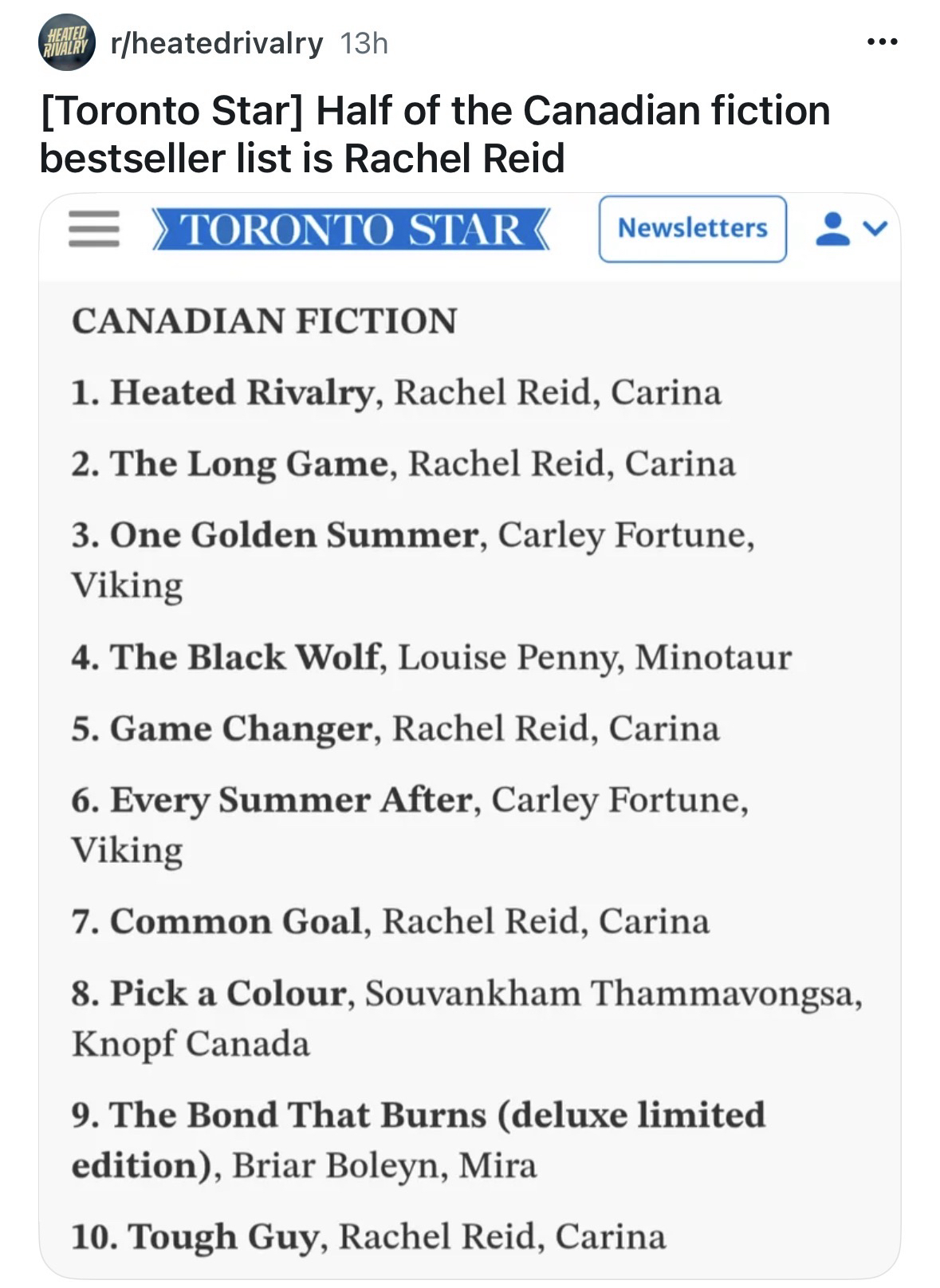Select the Canadian Fiction heading
Image resolution: width=940 pixels, height=1288 pixels.
(264, 321)
